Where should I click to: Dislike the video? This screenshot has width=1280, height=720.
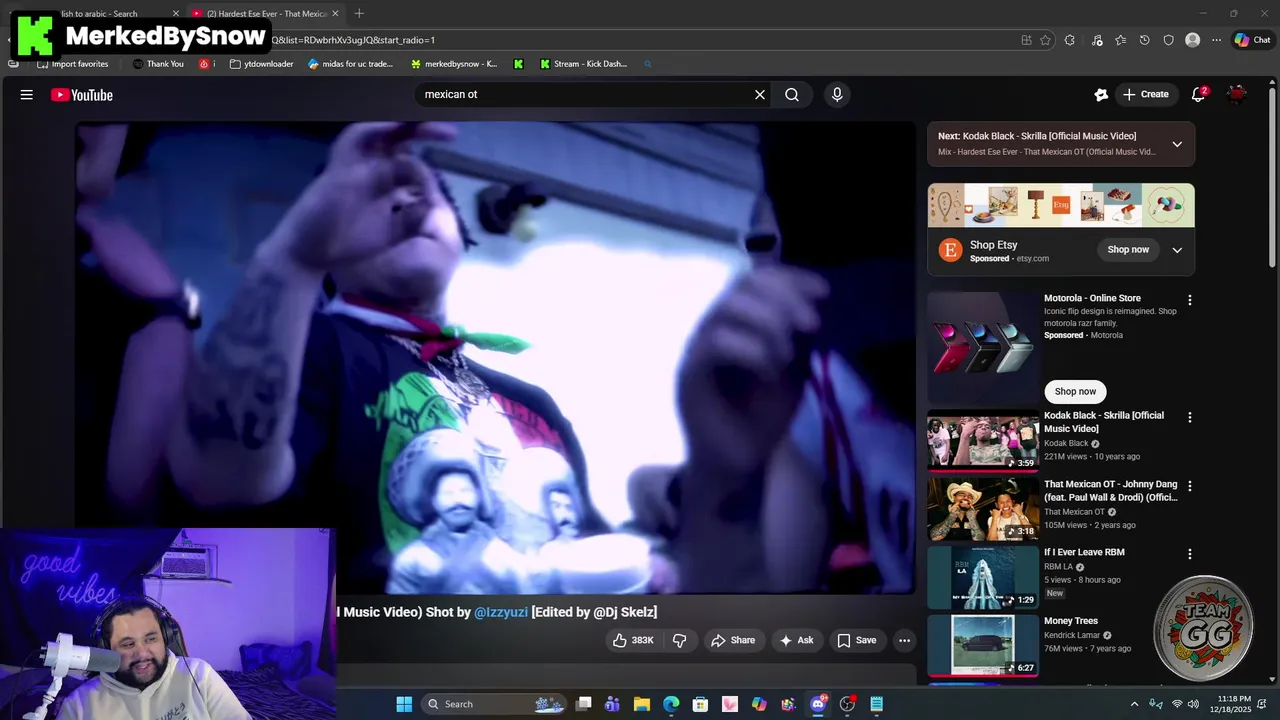coord(679,640)
